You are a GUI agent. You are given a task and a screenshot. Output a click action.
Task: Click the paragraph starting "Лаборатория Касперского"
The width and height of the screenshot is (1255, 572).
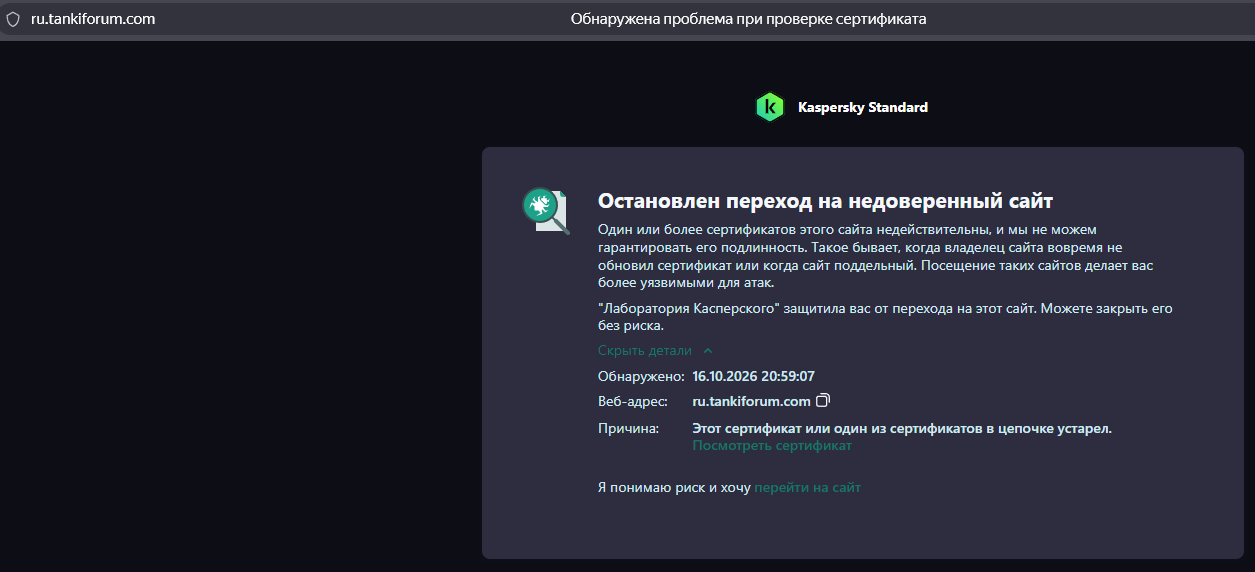pos(885,317)
